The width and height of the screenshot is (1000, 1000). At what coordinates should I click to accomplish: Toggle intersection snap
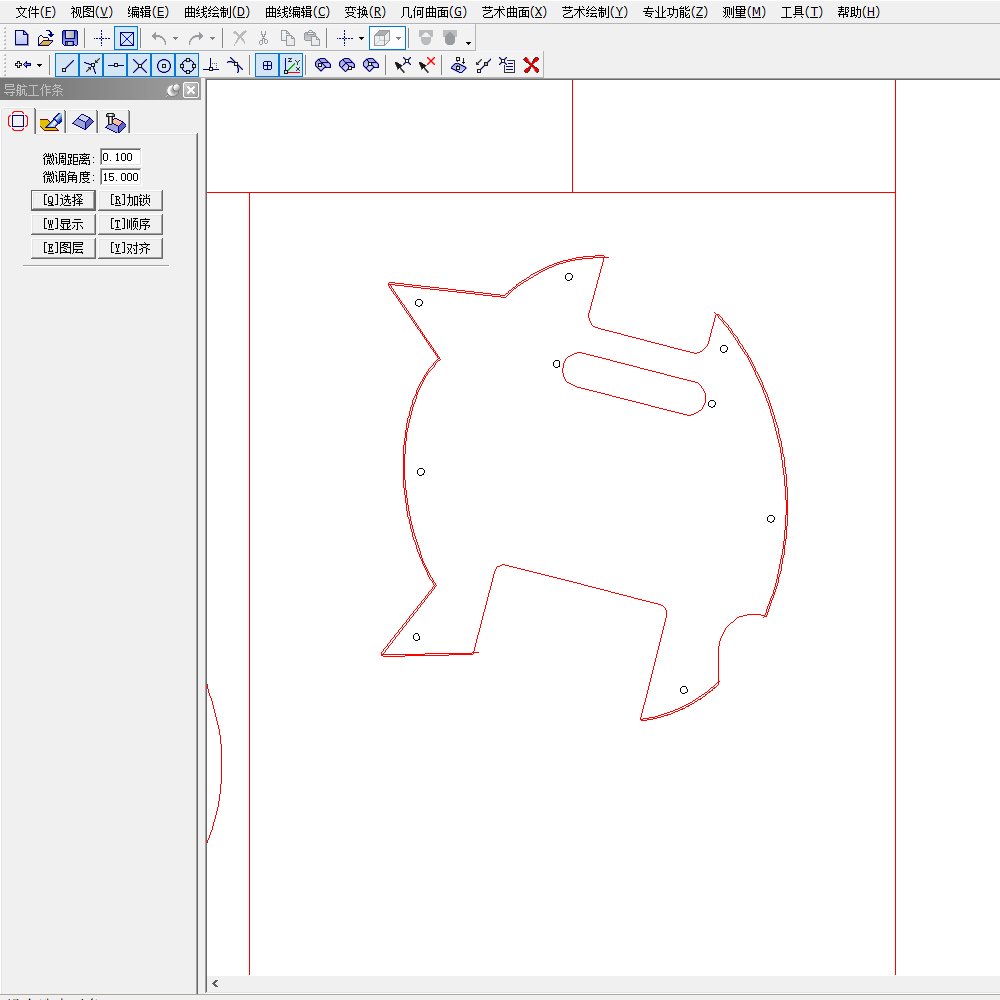140,65
